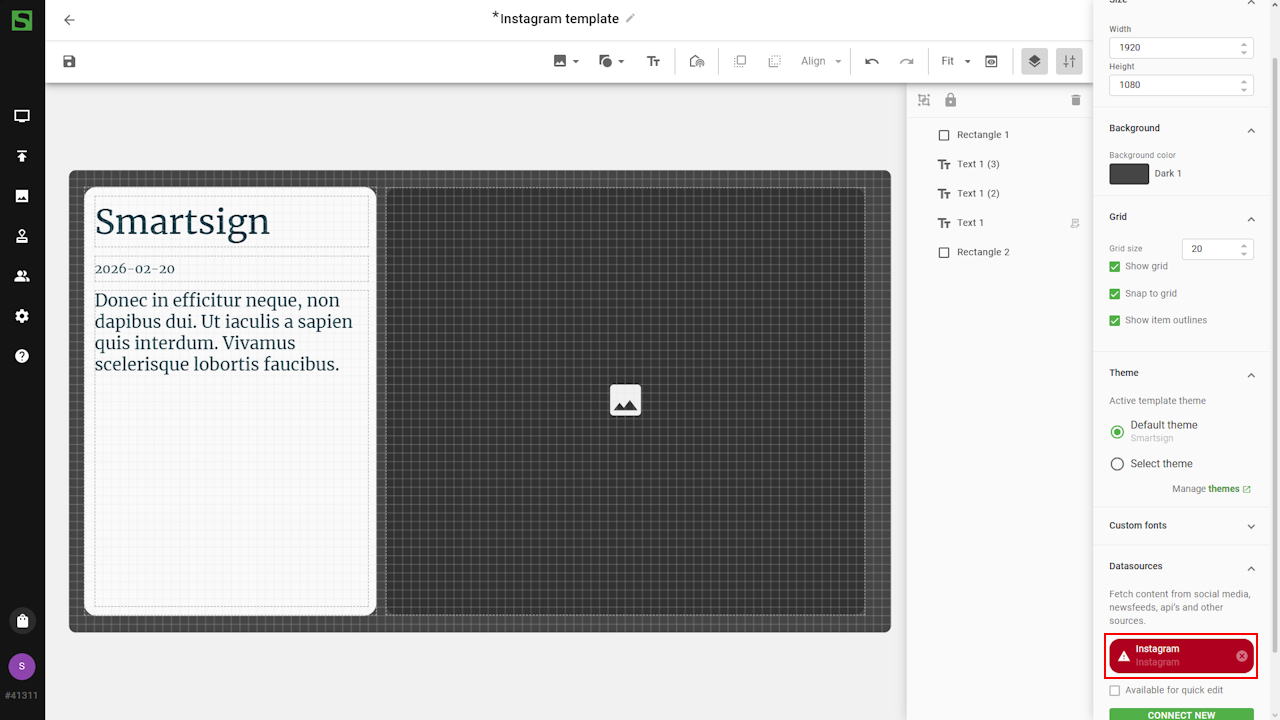
Task: Click the delete layer trash icon
Action: pyautogui.click(x=1076, y=100)
